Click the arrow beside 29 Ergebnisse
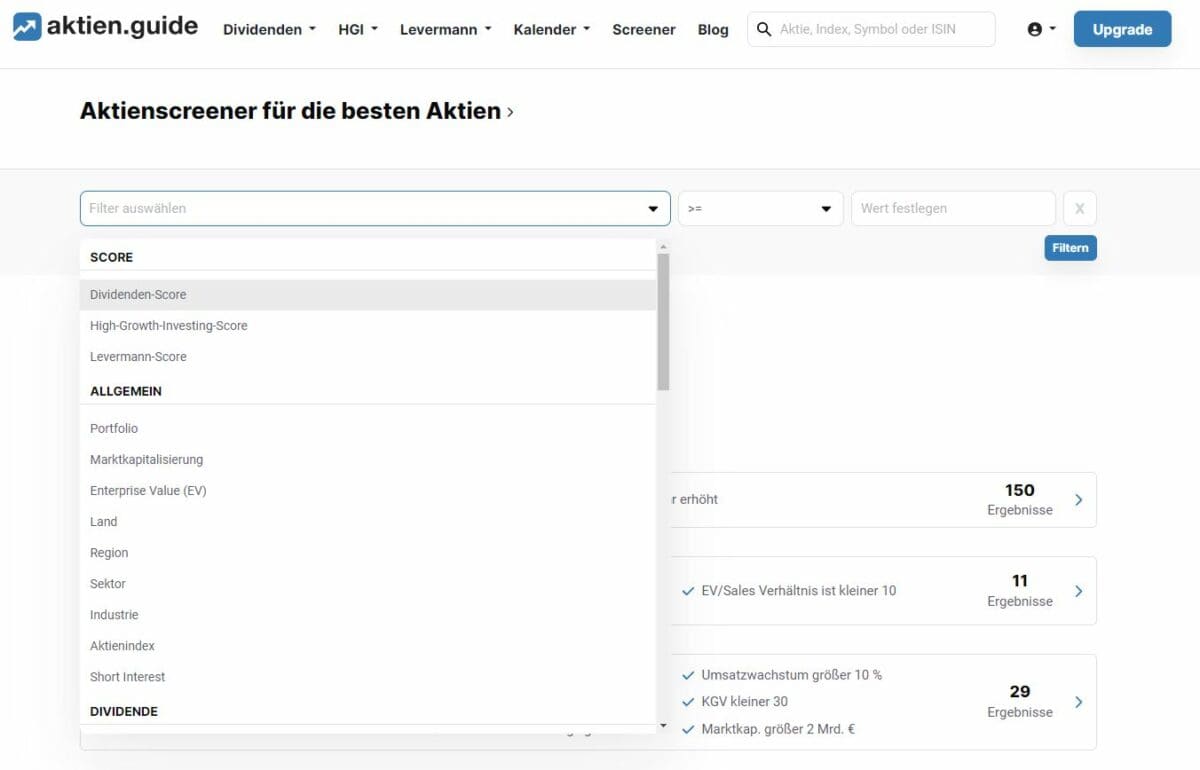 tap(1078, 702)
